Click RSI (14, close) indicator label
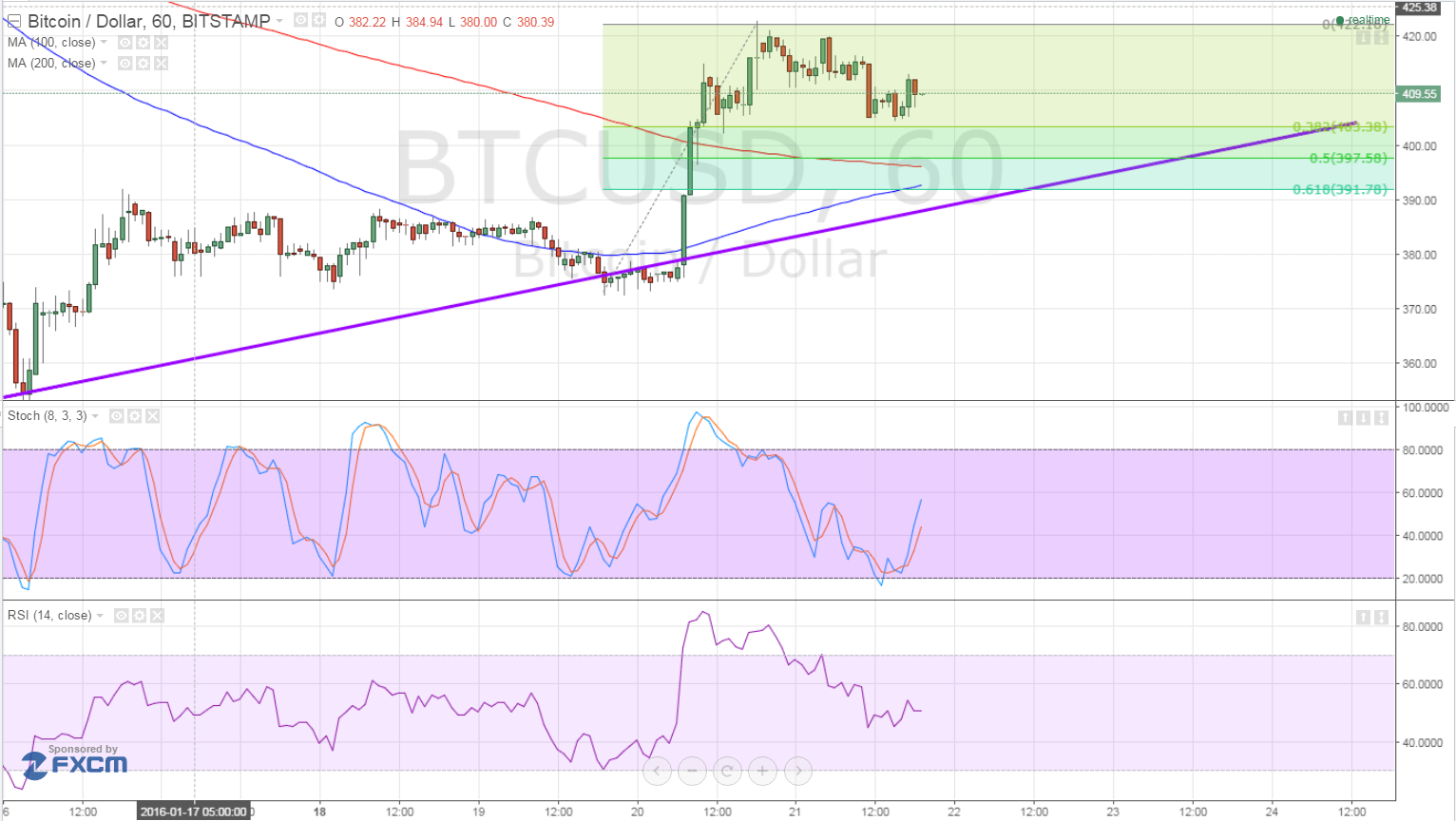Screen dimensions: 1456x821 [x=49, y=616]
